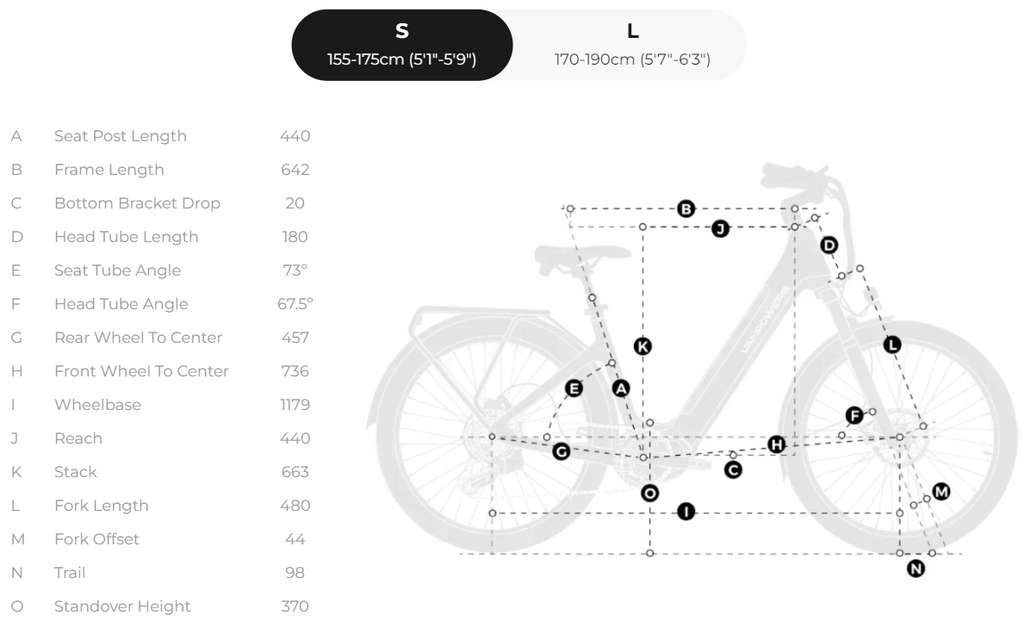1024x634 pixels.
Task: Click the N trail marker
Action: tap(916, 569)
